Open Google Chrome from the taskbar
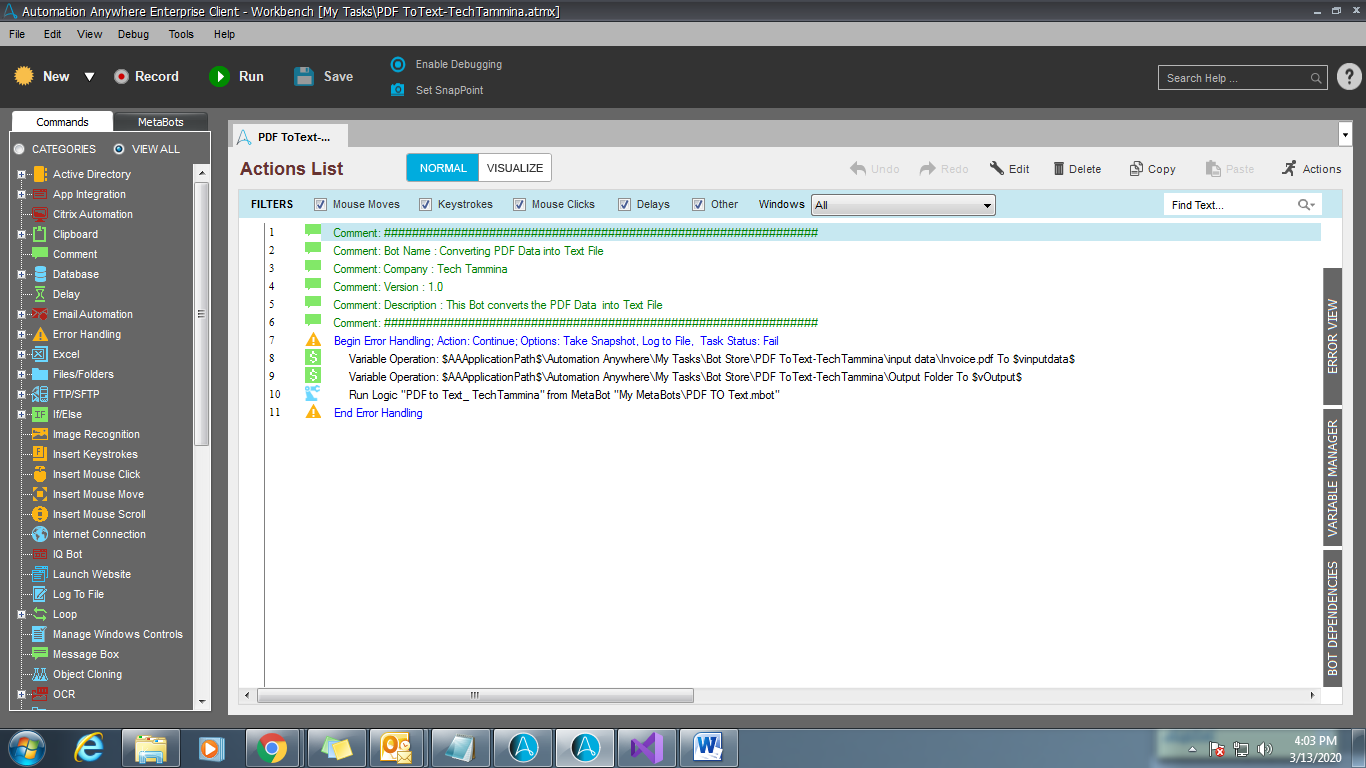The width and height of the screenshot is (1366, 768). pos(272,747)
